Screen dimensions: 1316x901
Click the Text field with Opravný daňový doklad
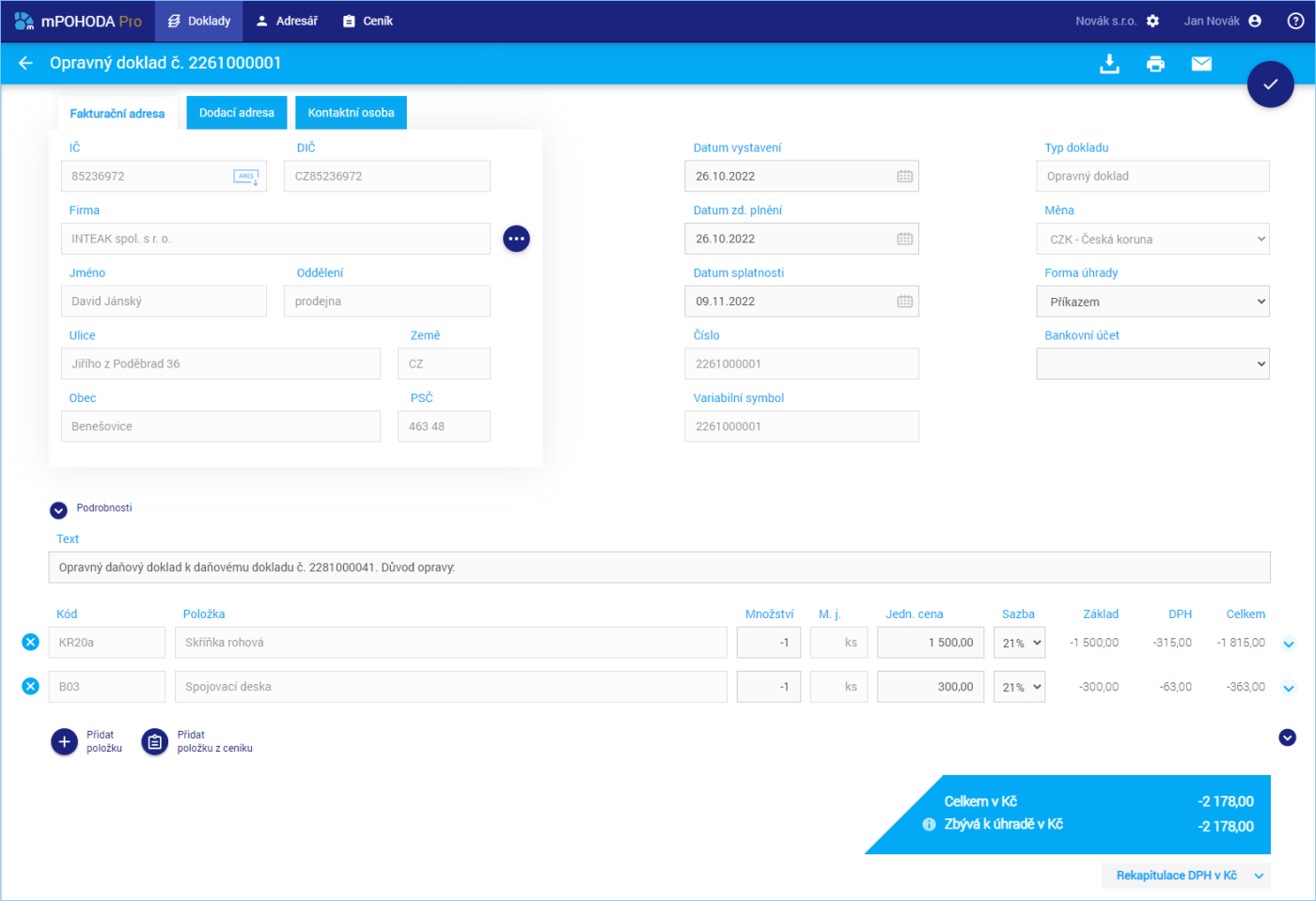click(x=659, y=567)
